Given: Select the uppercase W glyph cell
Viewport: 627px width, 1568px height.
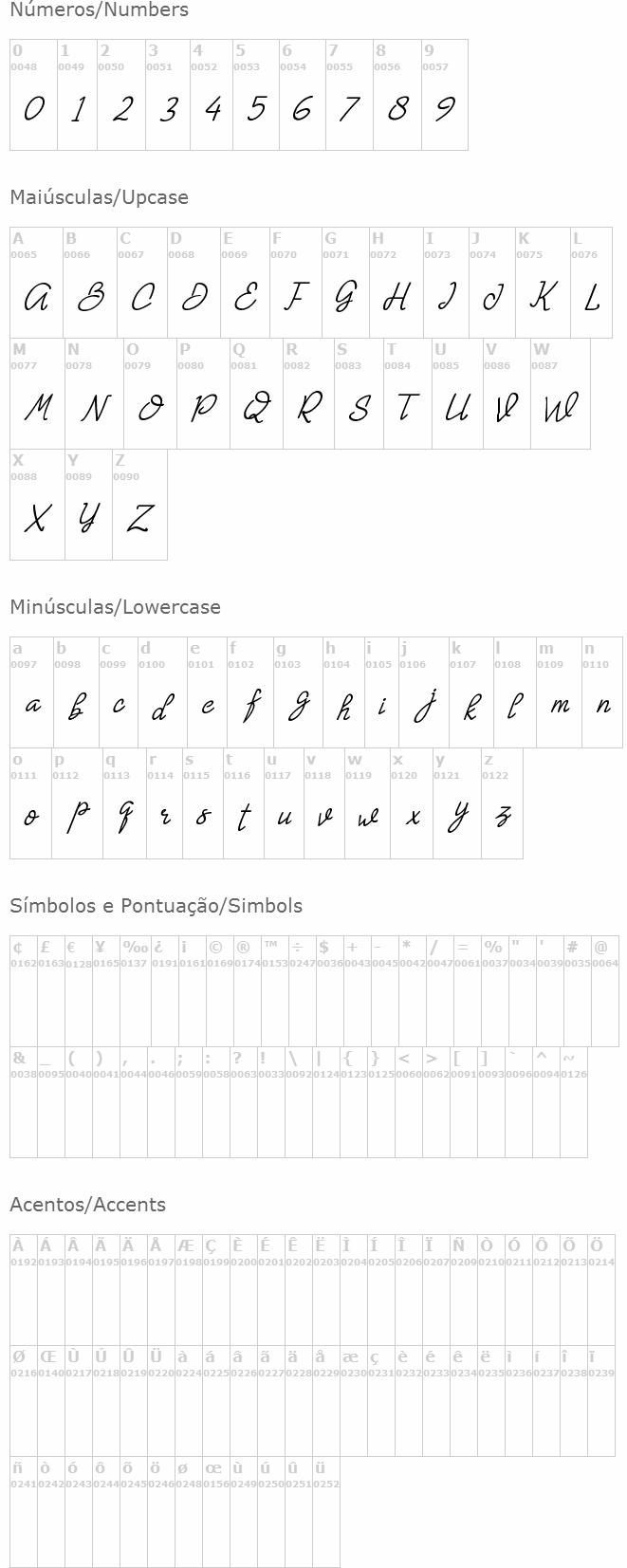Looking at the screenshot, I should click(560, 394).
